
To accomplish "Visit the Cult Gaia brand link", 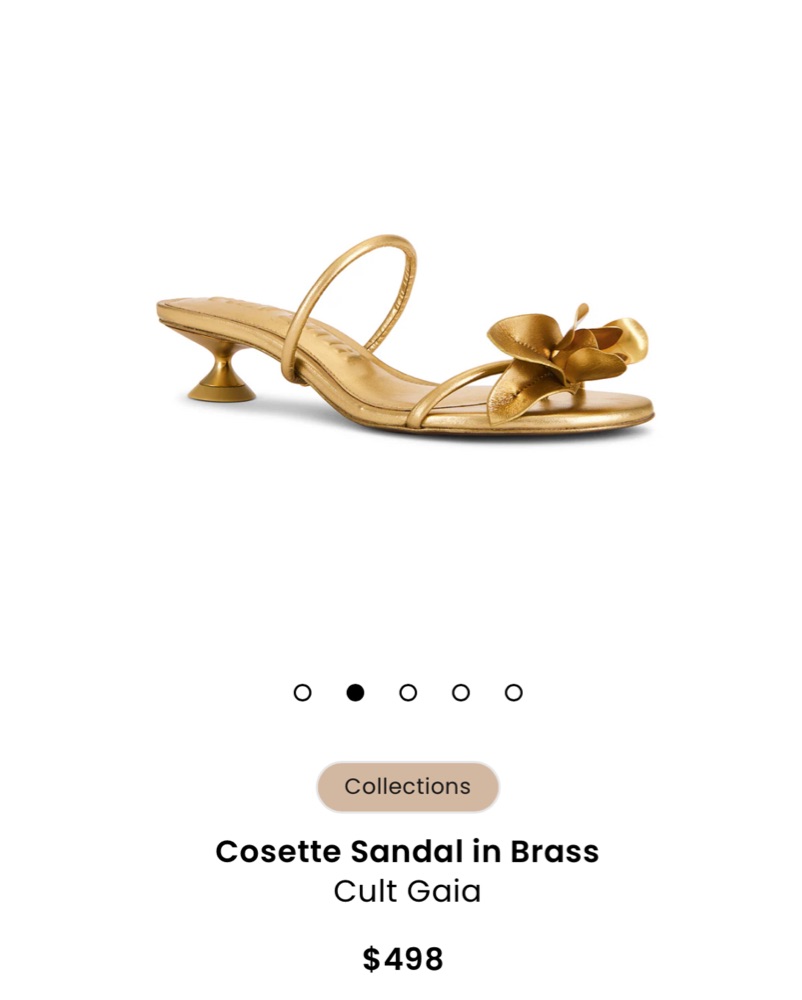I will click(407, 891).
